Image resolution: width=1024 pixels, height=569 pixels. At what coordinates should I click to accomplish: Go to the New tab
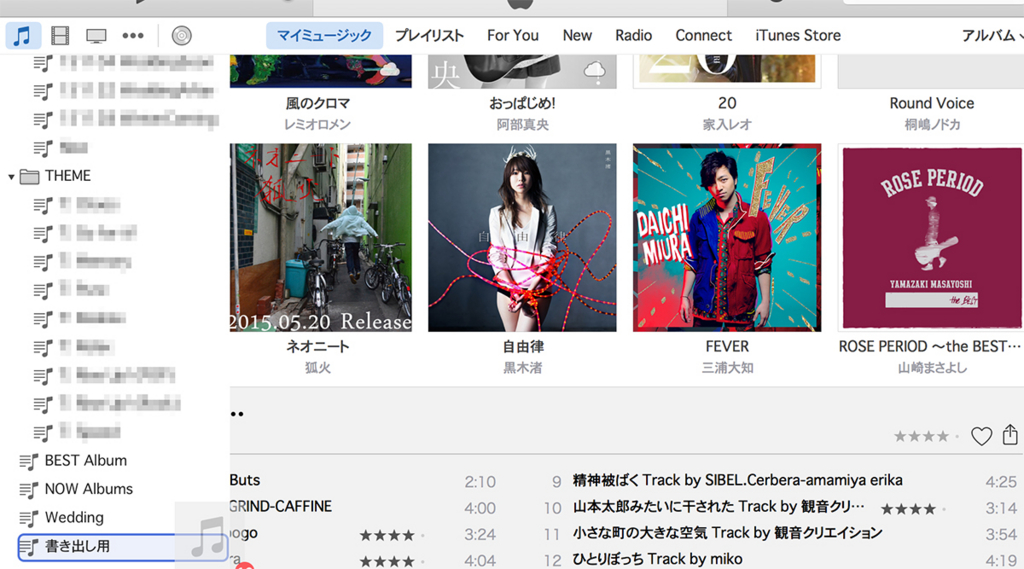tap(577, 35)
